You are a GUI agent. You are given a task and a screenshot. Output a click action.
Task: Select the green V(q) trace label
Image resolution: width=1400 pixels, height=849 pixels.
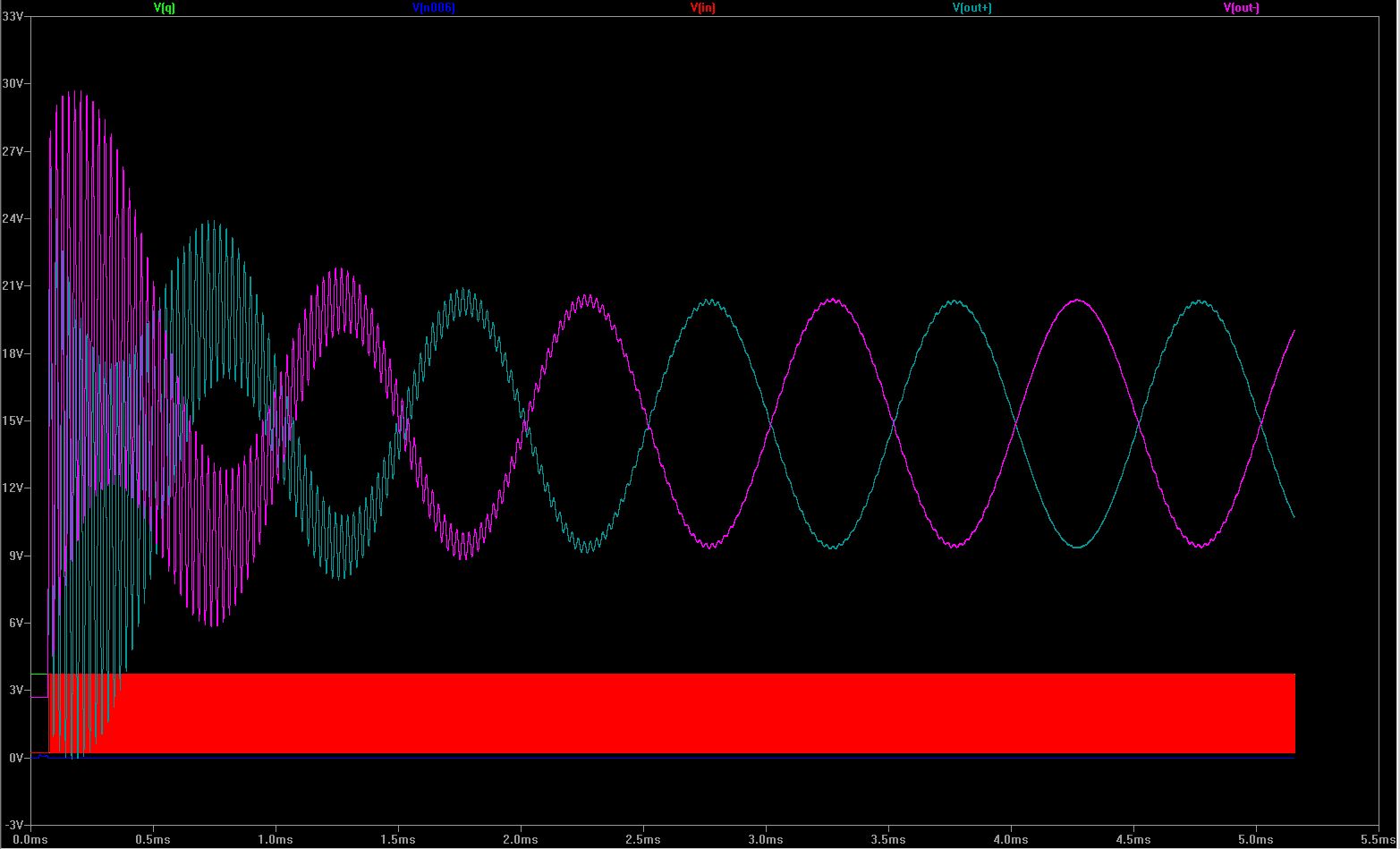point(165,7)
